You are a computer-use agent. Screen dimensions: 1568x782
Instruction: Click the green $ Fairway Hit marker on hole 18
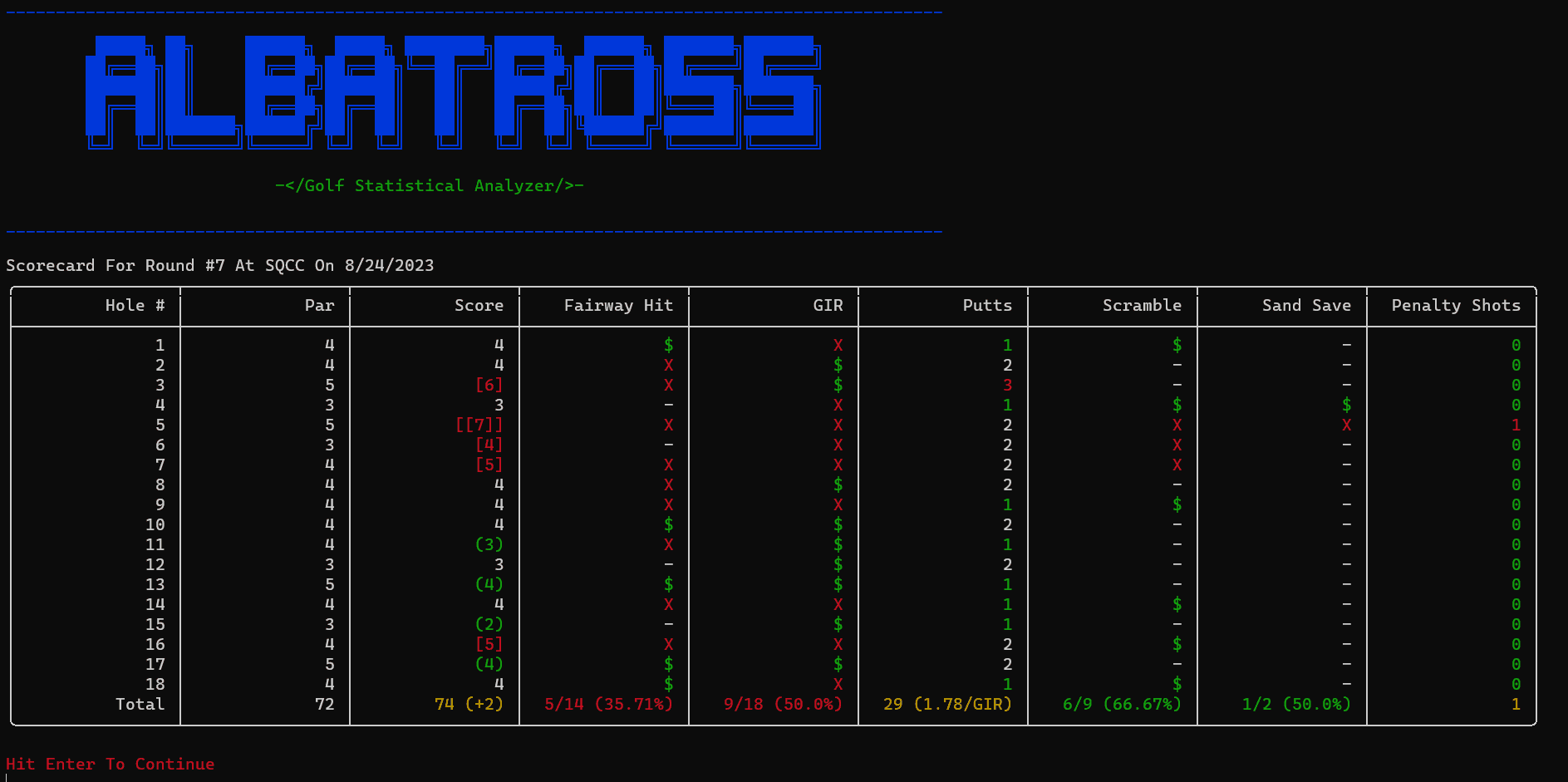point(667,684)
